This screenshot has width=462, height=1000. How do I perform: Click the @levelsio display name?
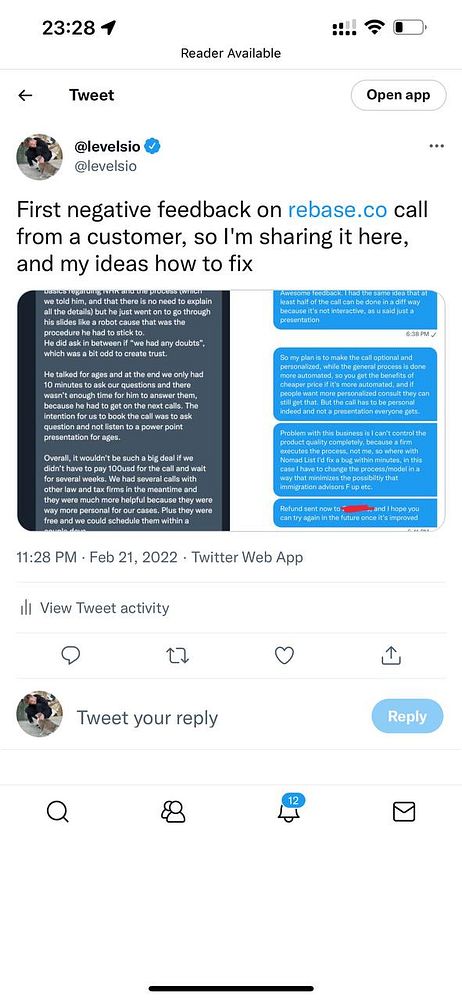tap(108, 147)
